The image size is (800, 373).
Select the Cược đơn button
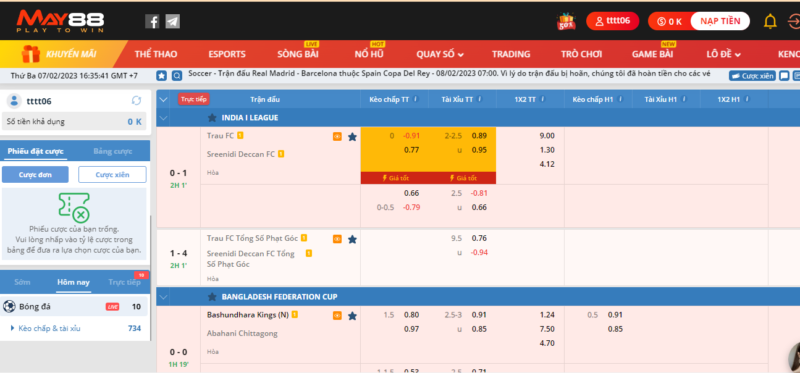pos(35,175)
